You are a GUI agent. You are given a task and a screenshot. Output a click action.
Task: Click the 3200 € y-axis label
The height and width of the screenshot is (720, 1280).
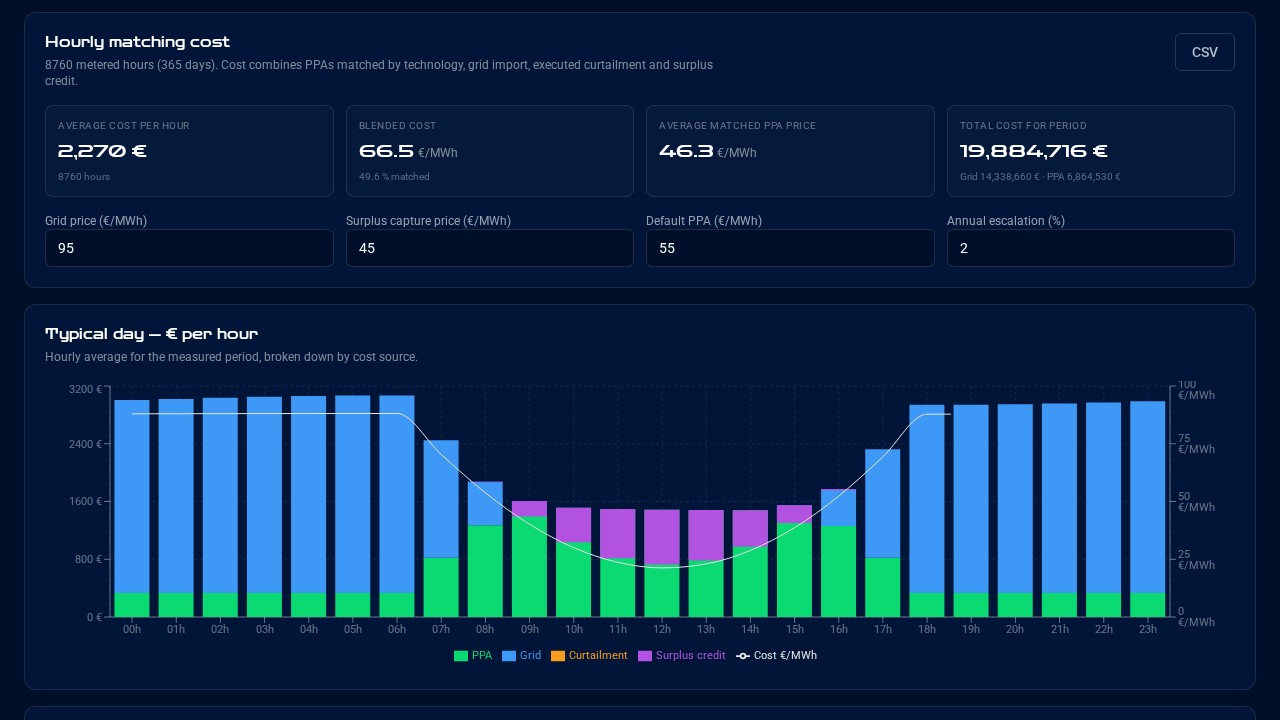[85, 389]
